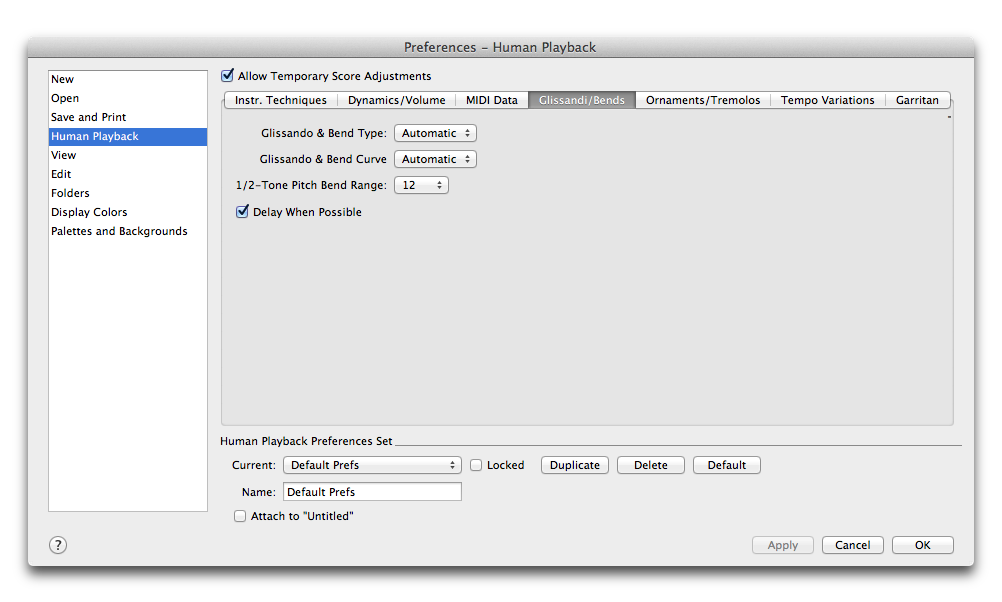Select the Ornaments/Tremolos tab

pyautogui.click(x=702, y=100)
